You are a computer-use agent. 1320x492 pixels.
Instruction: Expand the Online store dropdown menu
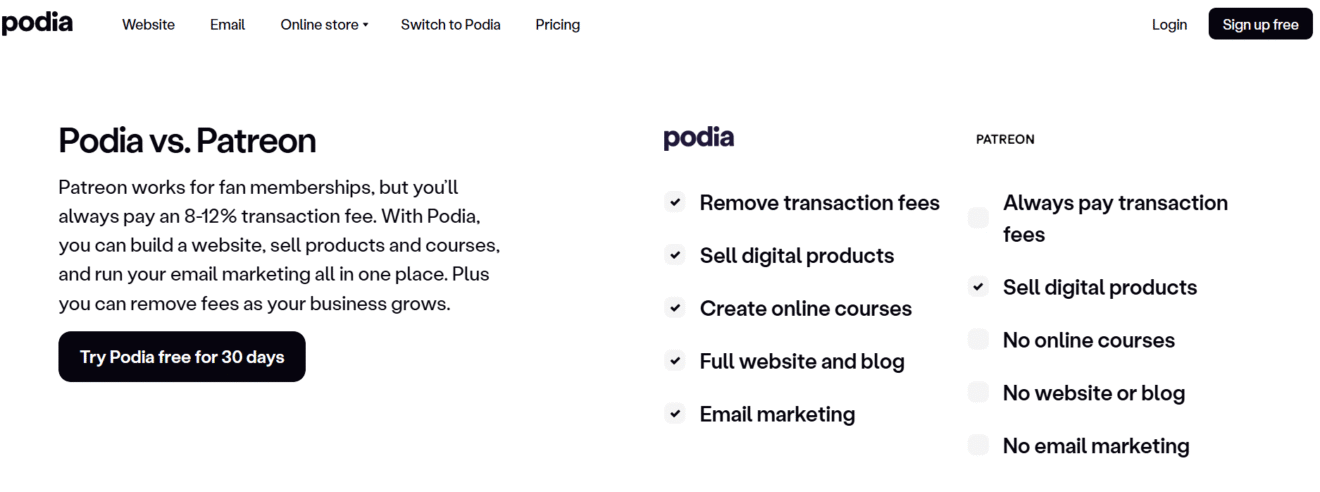(x=324, y=24)
